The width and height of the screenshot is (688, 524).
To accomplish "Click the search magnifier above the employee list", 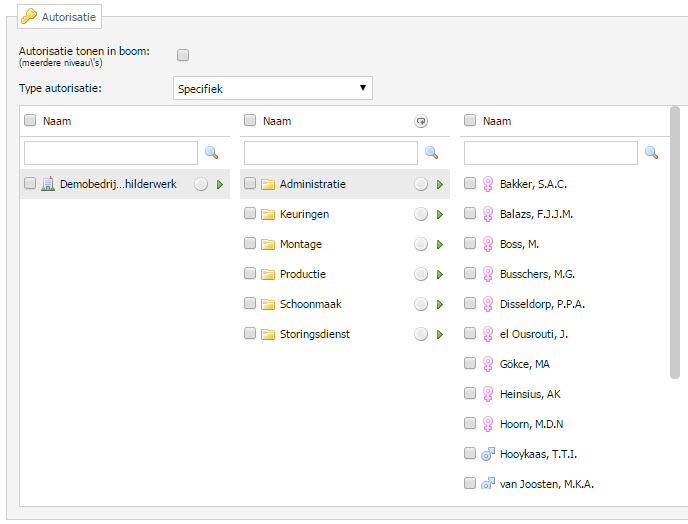I will point(651,152).
